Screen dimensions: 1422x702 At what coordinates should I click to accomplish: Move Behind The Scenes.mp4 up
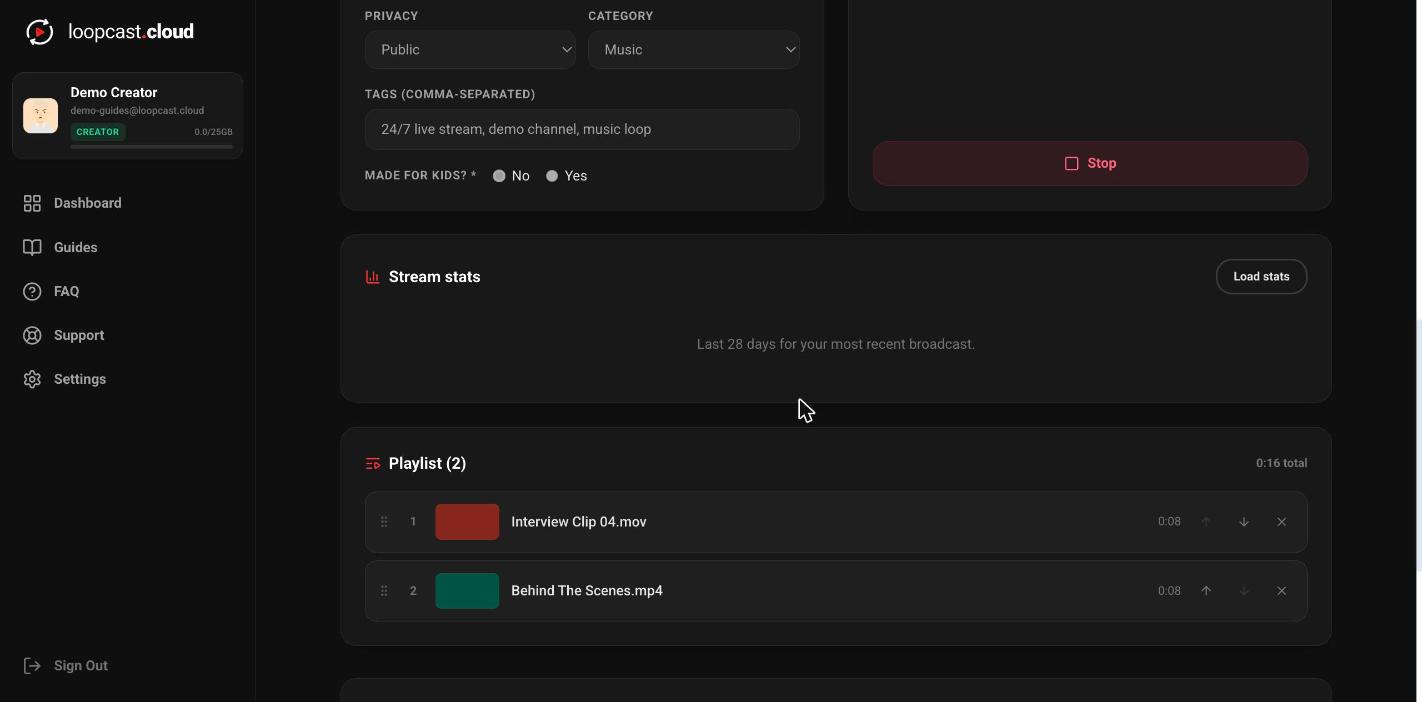coord(1206,591)
